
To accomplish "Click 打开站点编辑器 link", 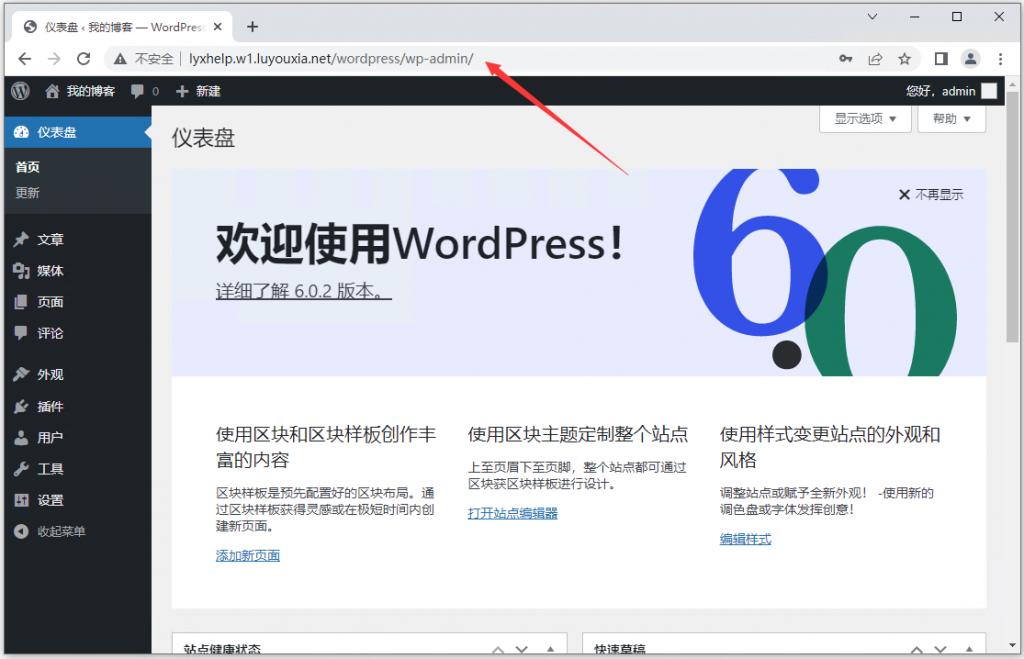I will click(513, 513).
